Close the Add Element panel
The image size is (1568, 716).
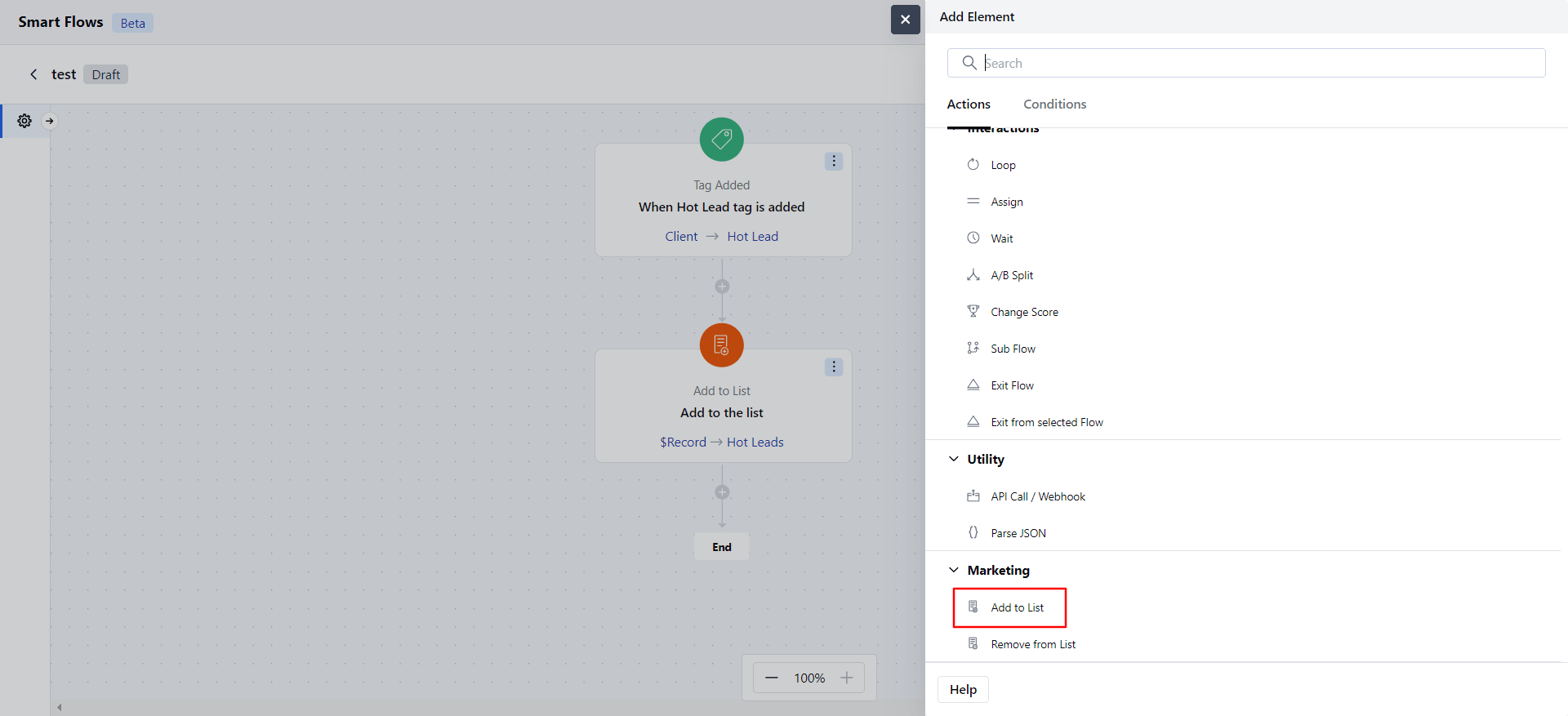pos(906,20)
